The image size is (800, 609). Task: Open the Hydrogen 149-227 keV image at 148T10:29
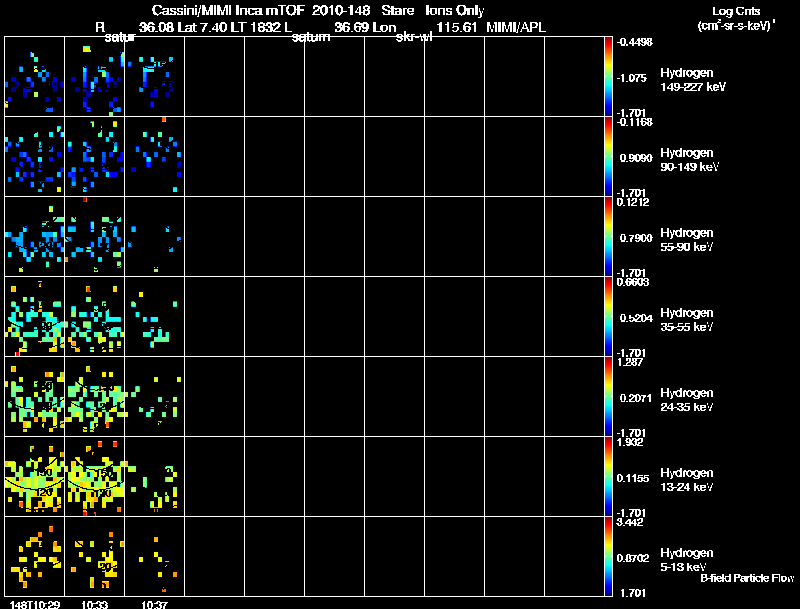tap(35, 77)
